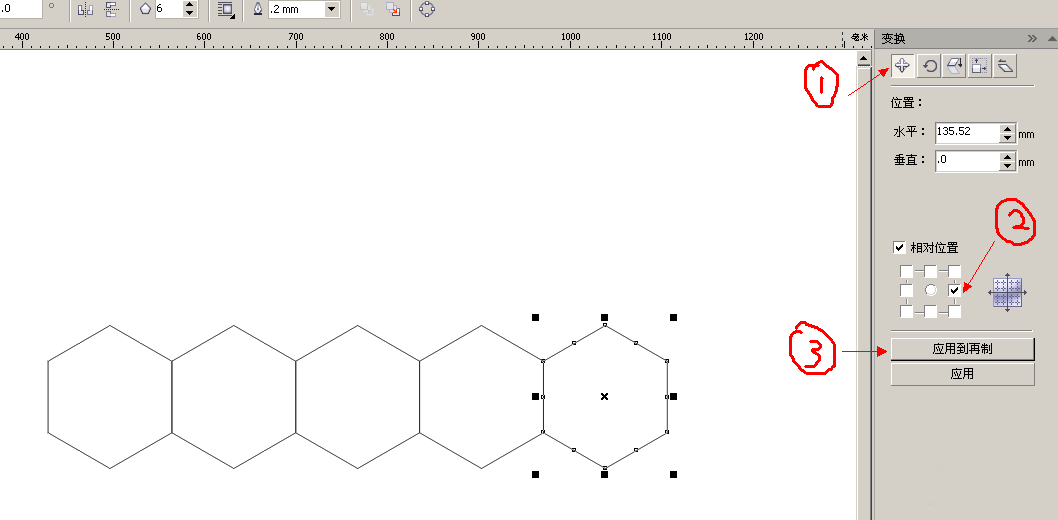Click the polygon sides pentagon icon
This screenshot has height=520, width=1058.
click(145, 9)
